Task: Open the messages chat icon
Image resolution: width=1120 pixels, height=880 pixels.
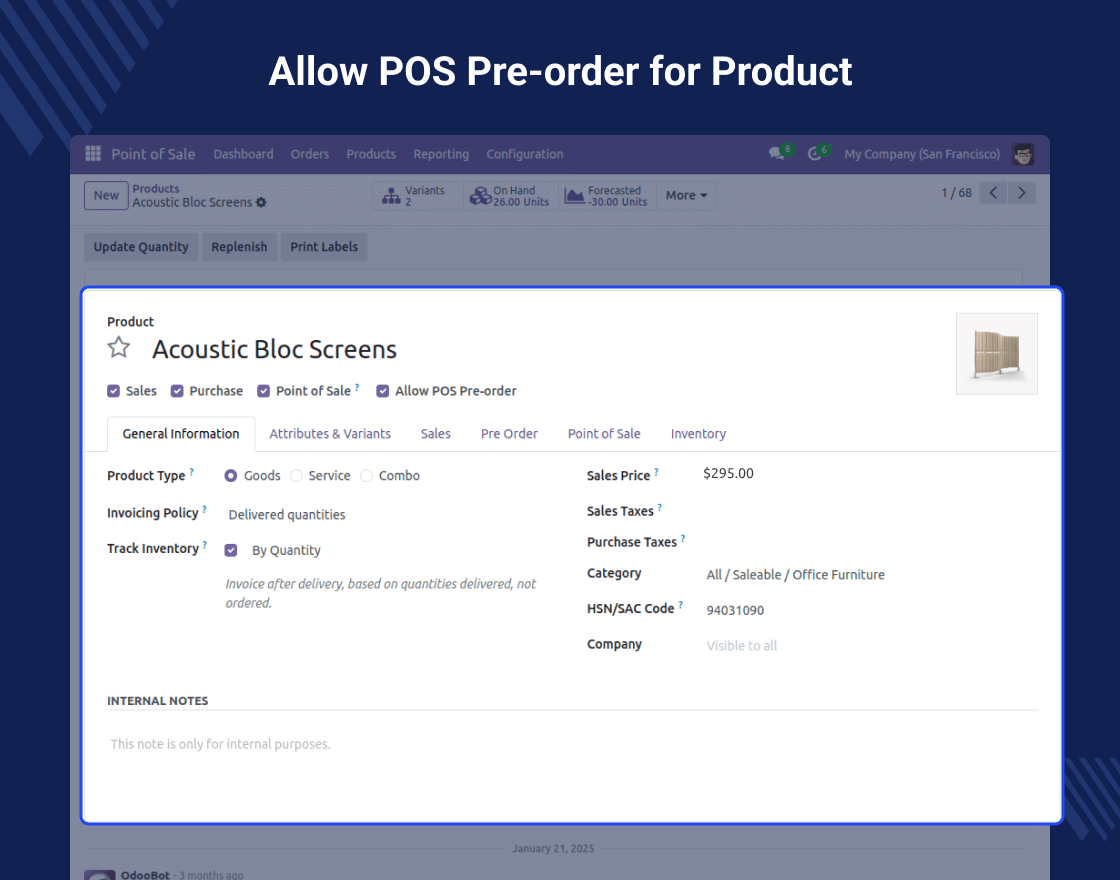Action: pos(776,154)
